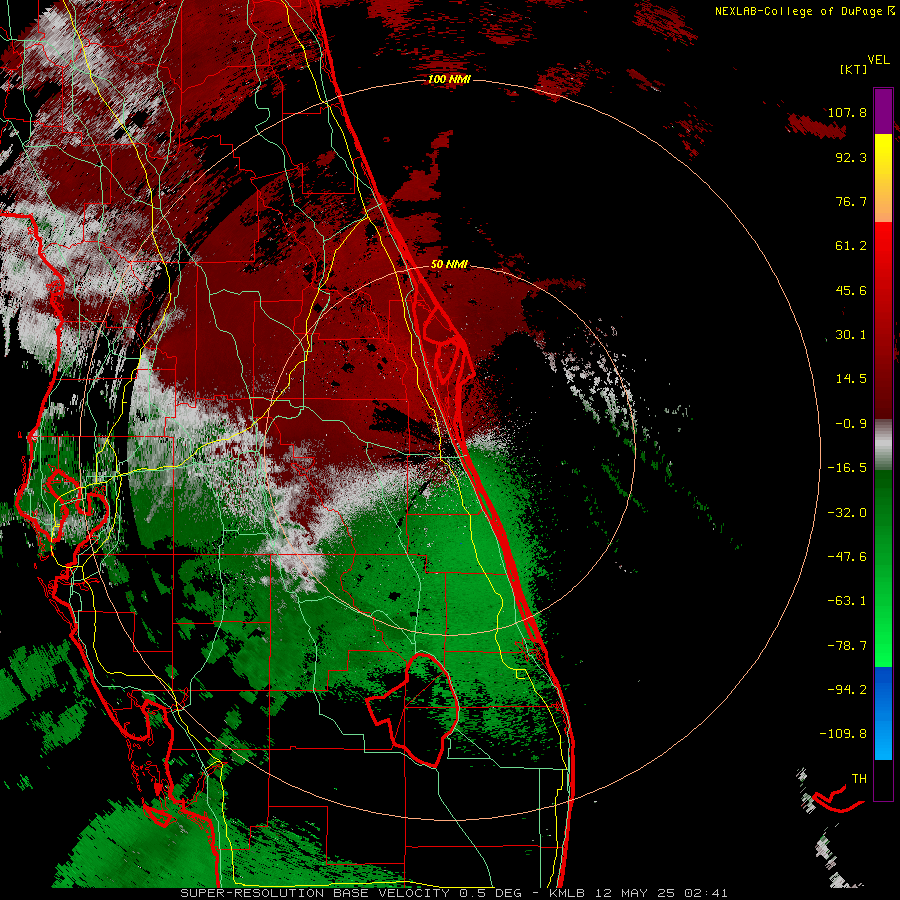The height and width of the screenshot is (900, 900).
Task: Select the 30.1 velocity scale value
Action: (851, 335)
